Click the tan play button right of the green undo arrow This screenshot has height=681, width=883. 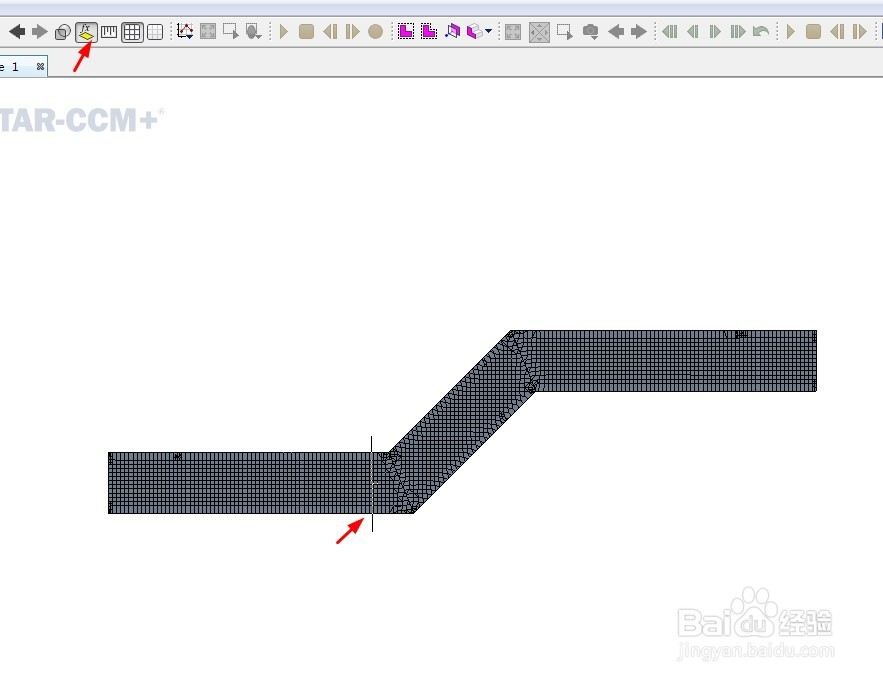point(791,32)
